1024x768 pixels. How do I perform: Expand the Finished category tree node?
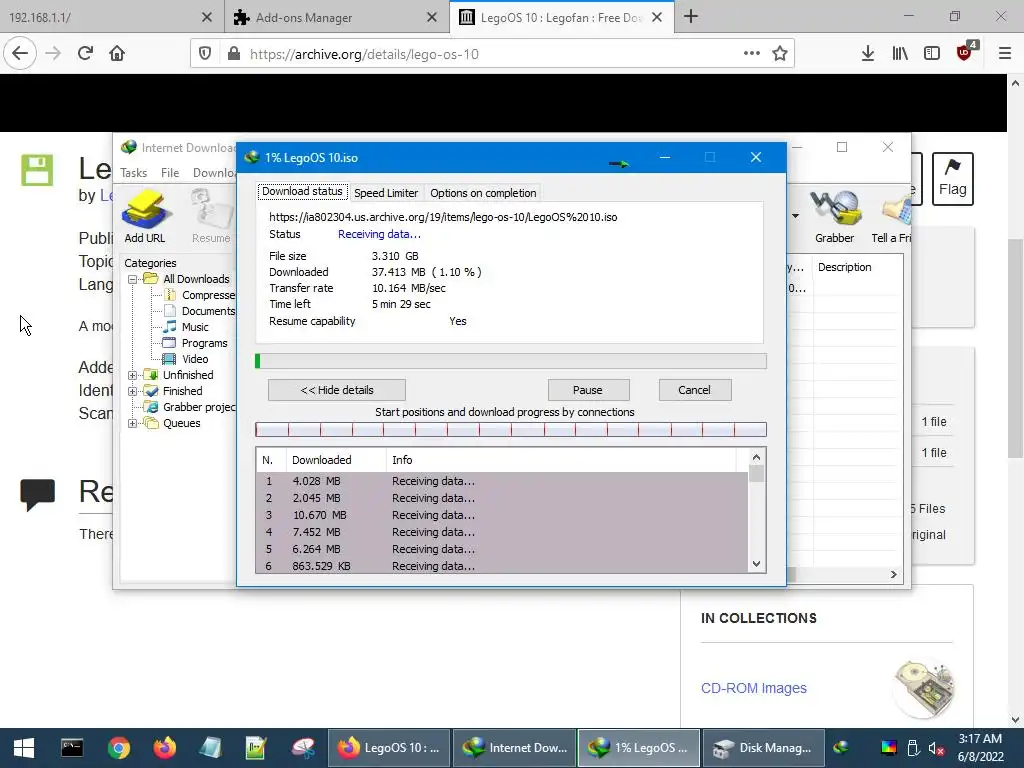tap(133, 392)
